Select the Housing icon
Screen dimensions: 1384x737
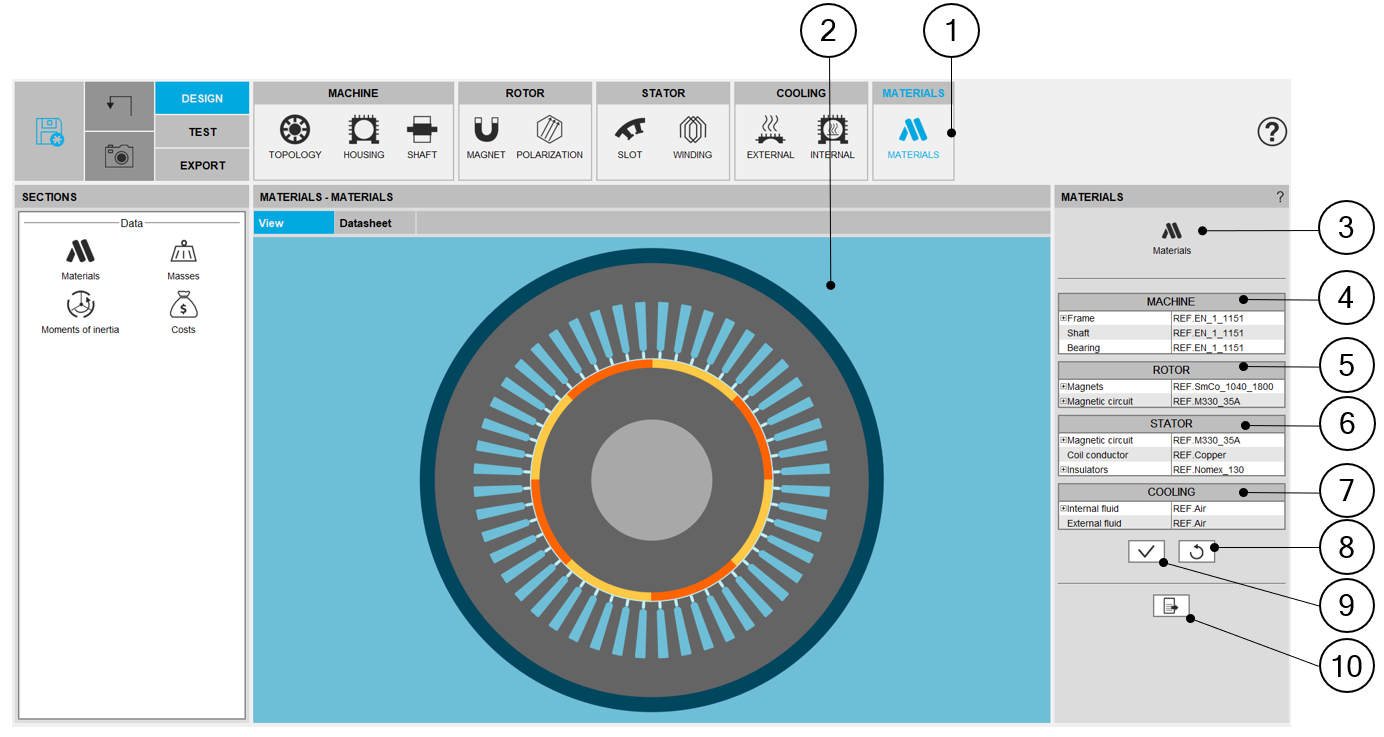(363, 130)
